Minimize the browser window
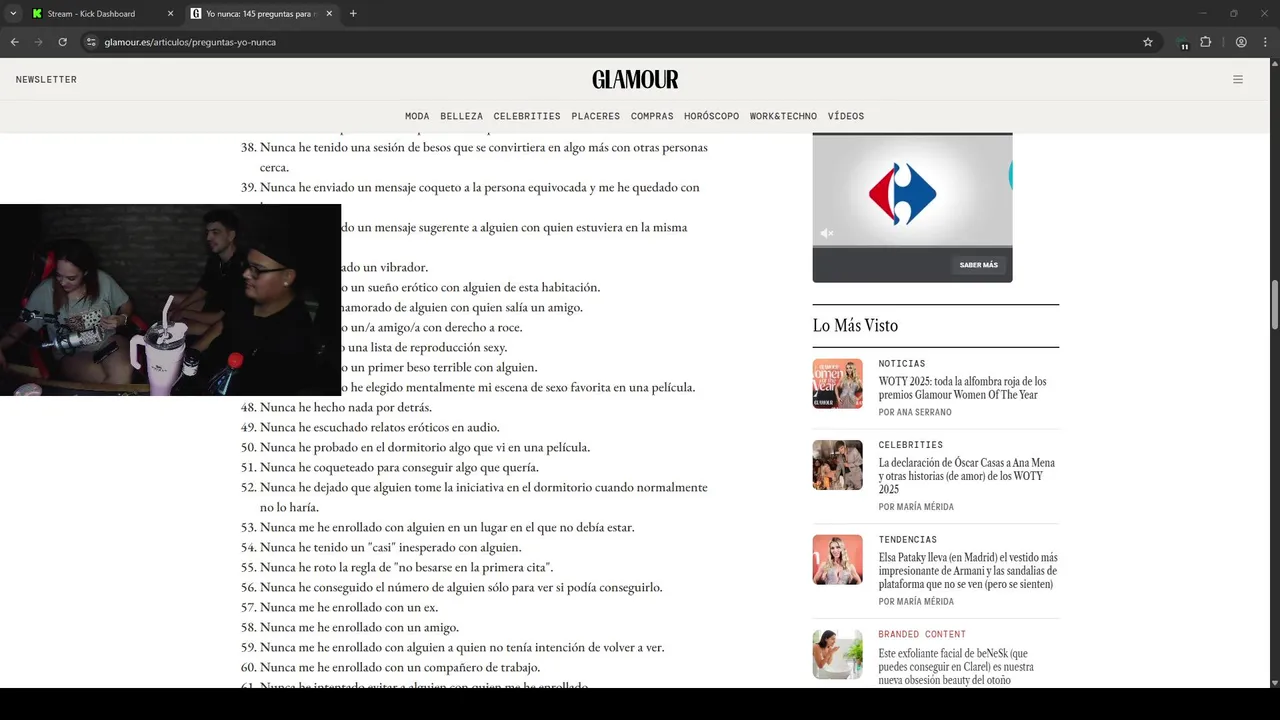Image resolution: width=1280 pixels, height=720 pixels. click(x=1203, y=14)
